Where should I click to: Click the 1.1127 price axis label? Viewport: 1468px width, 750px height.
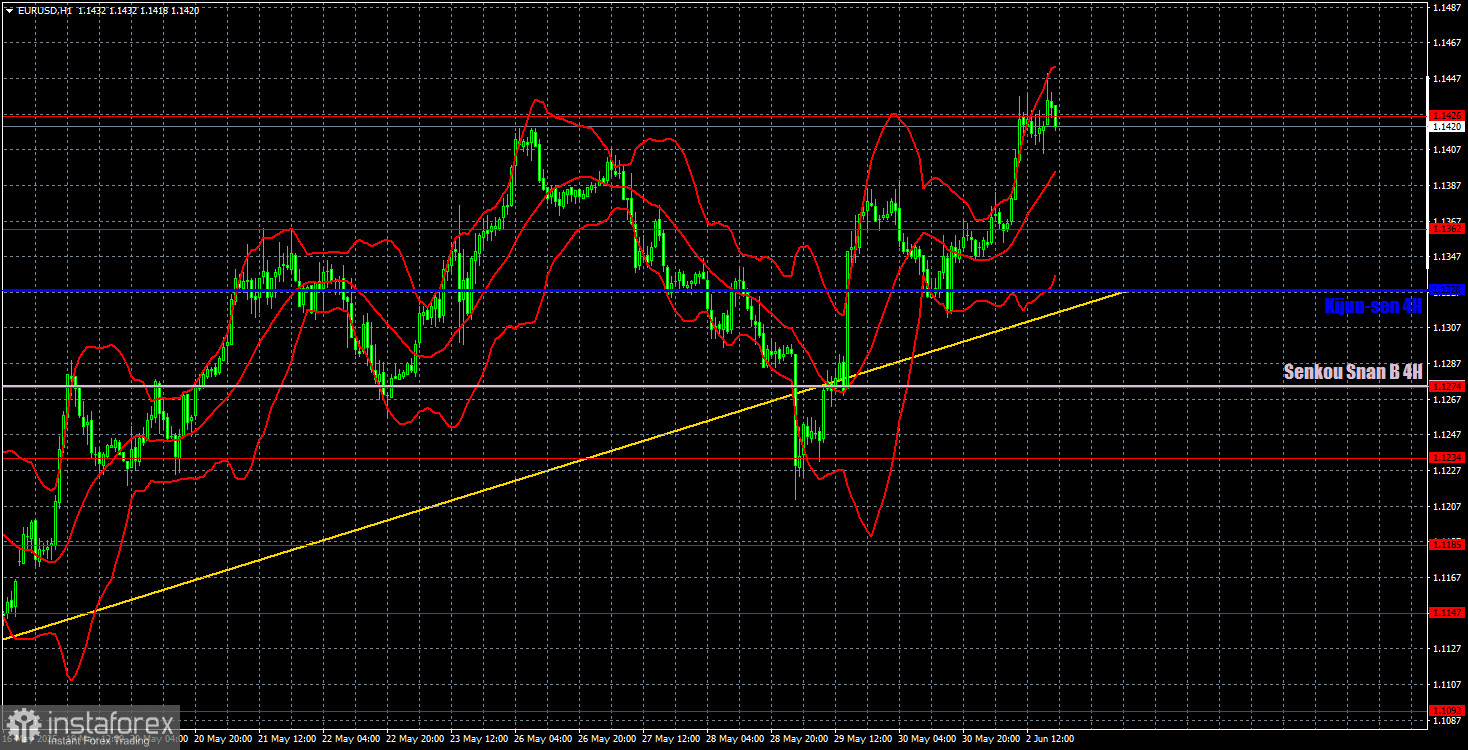[x=1446, y=648]
